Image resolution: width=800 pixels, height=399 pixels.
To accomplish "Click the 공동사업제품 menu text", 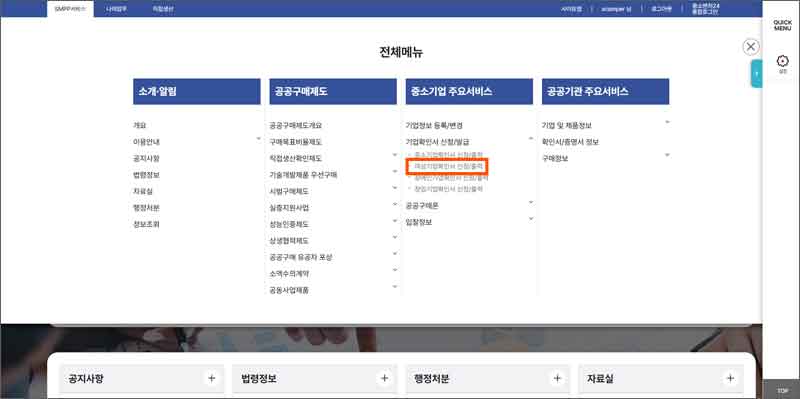I will 289,290.
